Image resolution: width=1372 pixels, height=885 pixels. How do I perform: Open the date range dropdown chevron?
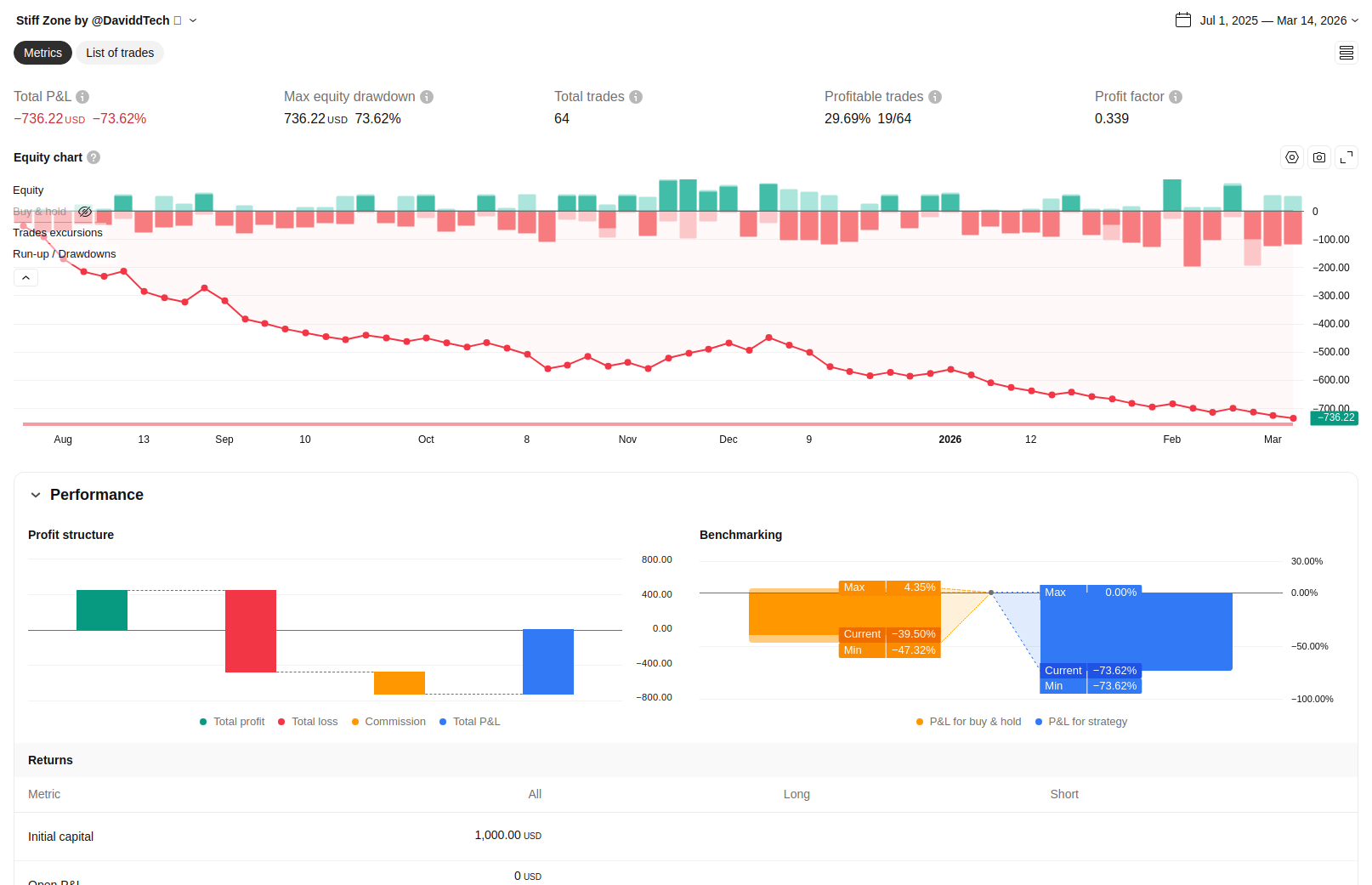[x=1355, y=20]
